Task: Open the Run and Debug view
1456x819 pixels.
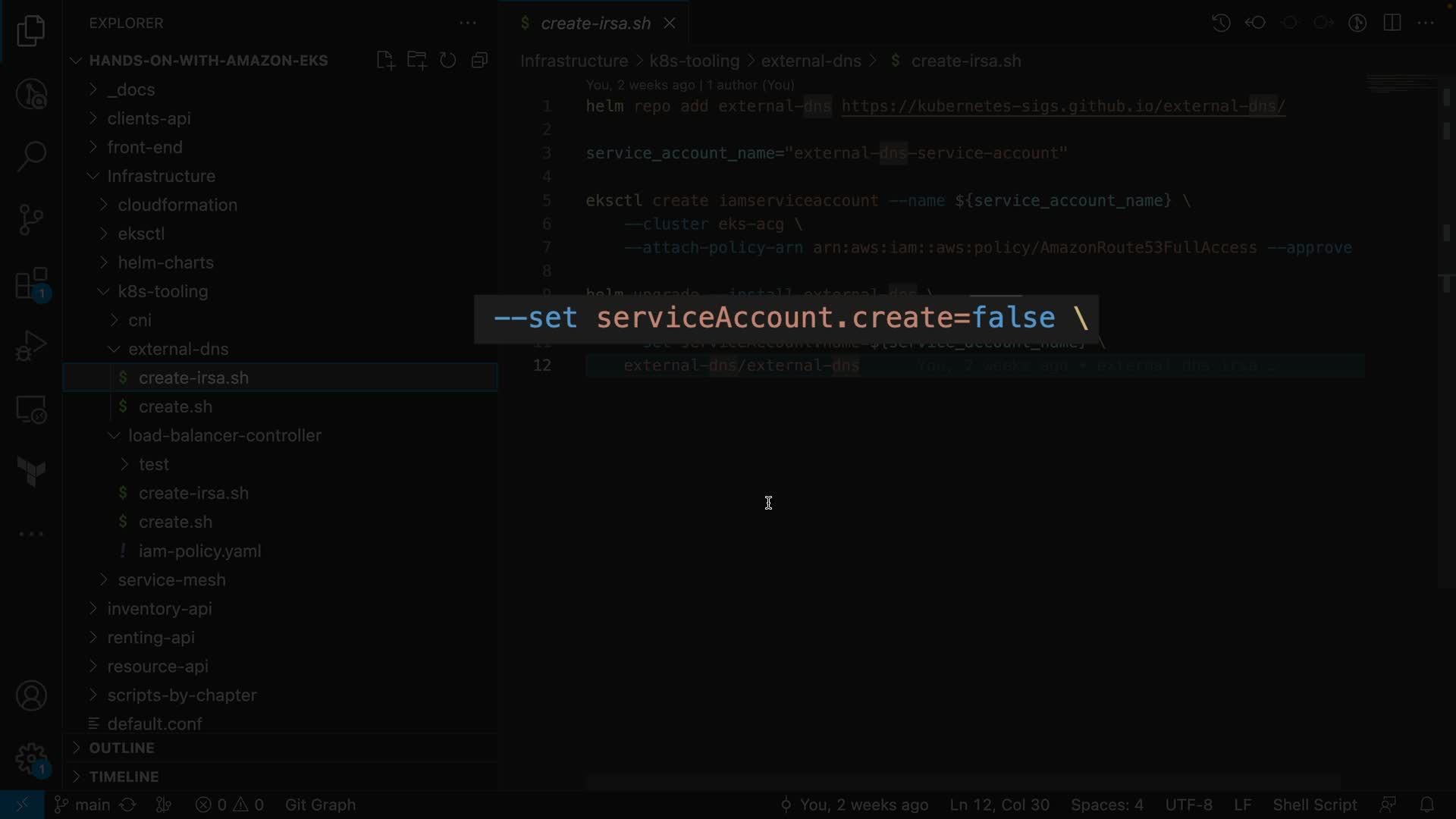Action: click(x=31, y=347)
